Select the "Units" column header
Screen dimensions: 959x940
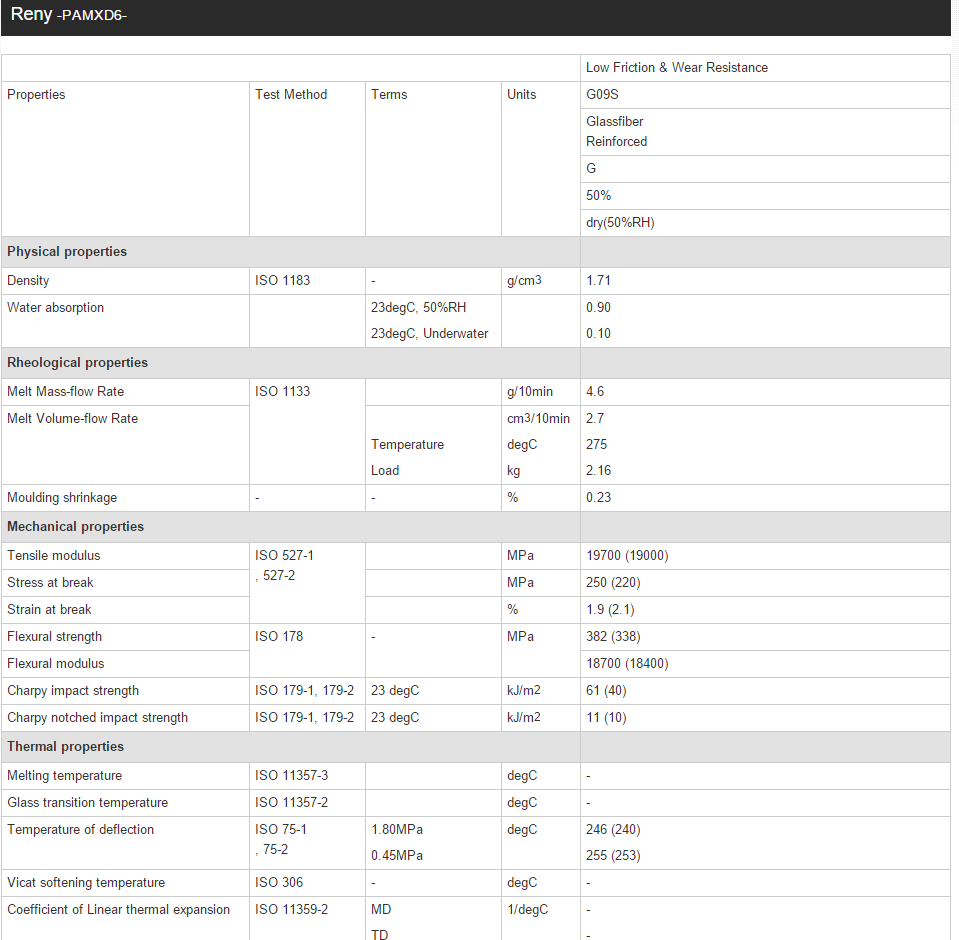[522, 94]
